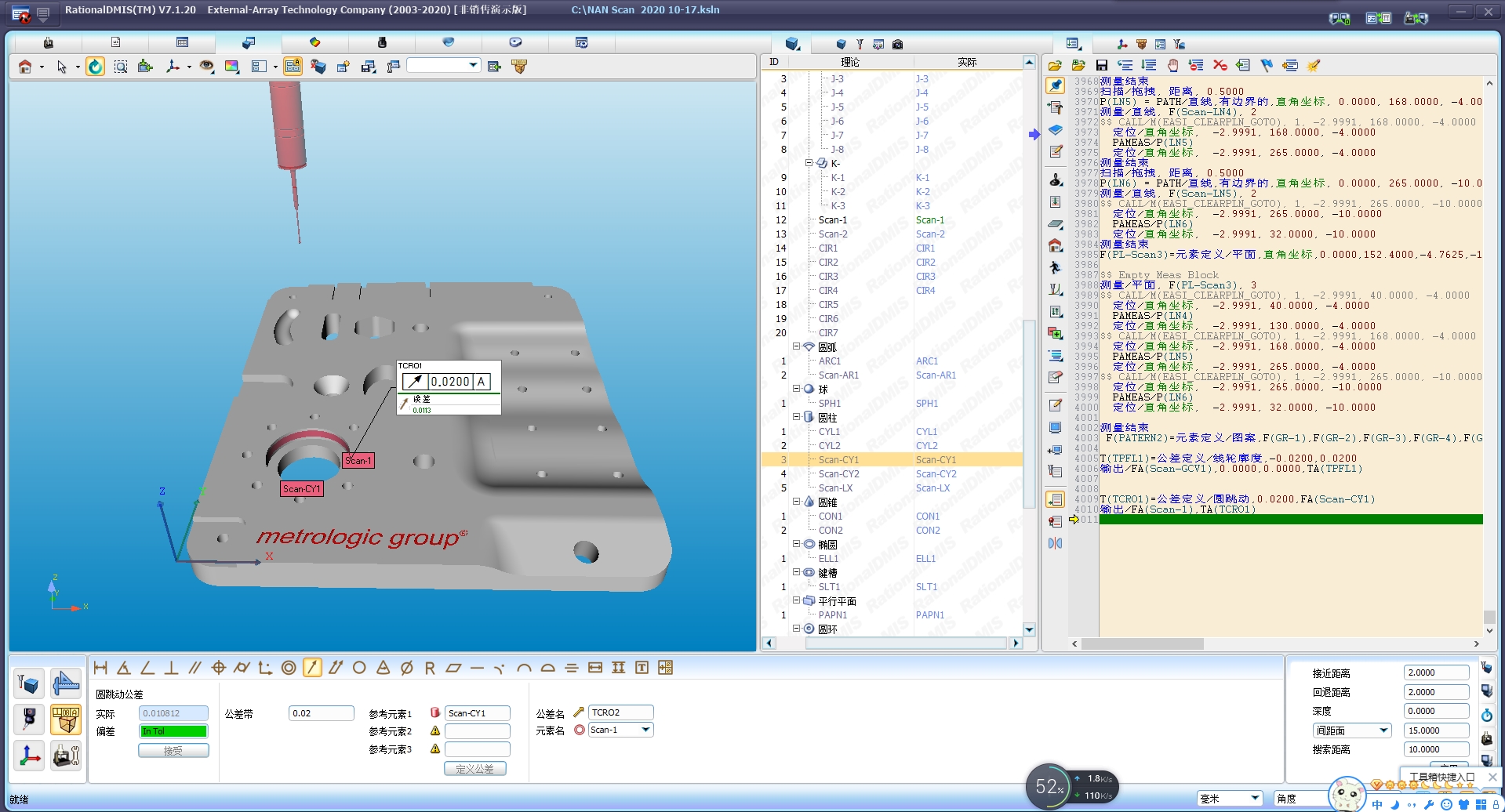Collapse the 圆柱 tree node
The height and width of the screenshot is (812, 1505).
(x=796, y=416)
